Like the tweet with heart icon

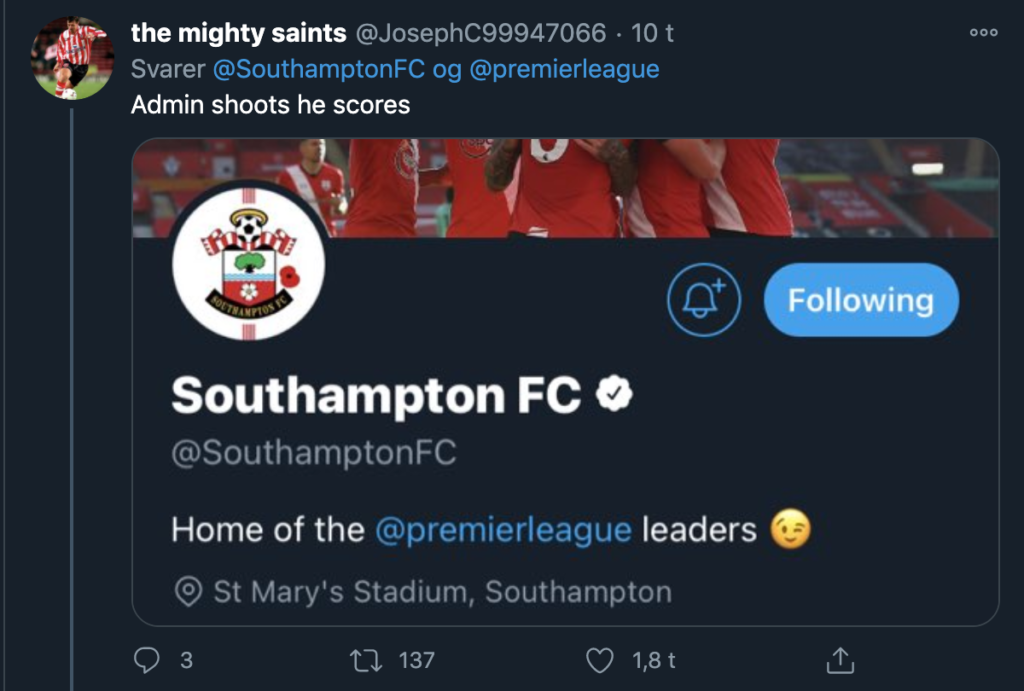click(x=599, y=660)
